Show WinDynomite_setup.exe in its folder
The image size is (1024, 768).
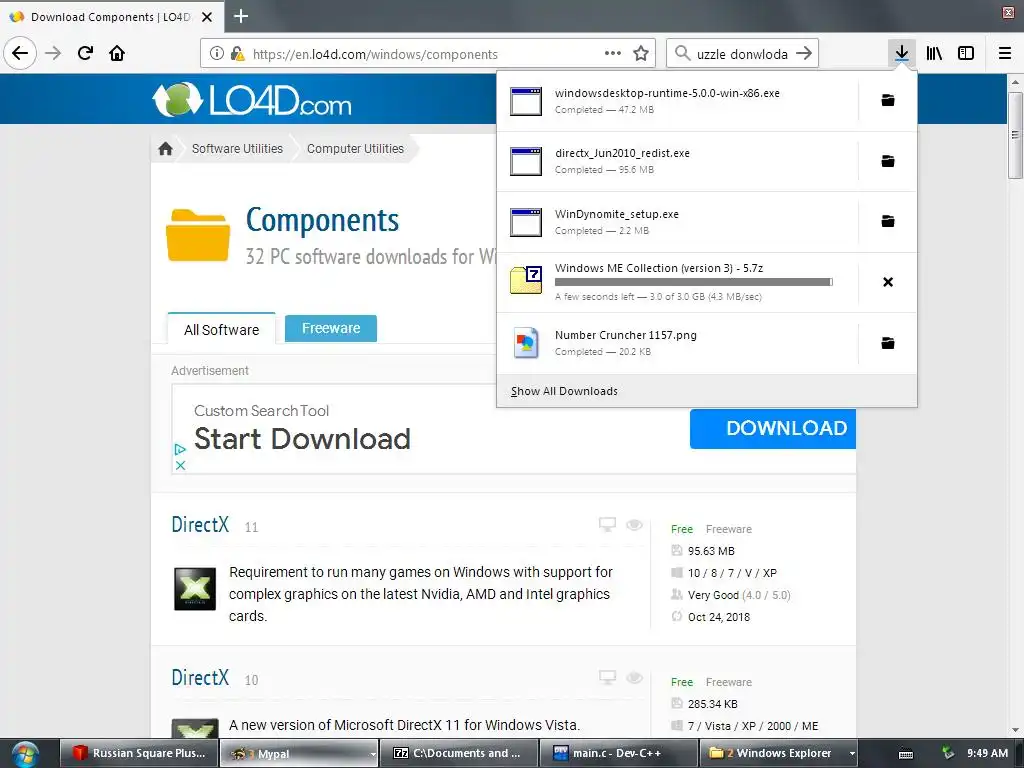point(888,221)
